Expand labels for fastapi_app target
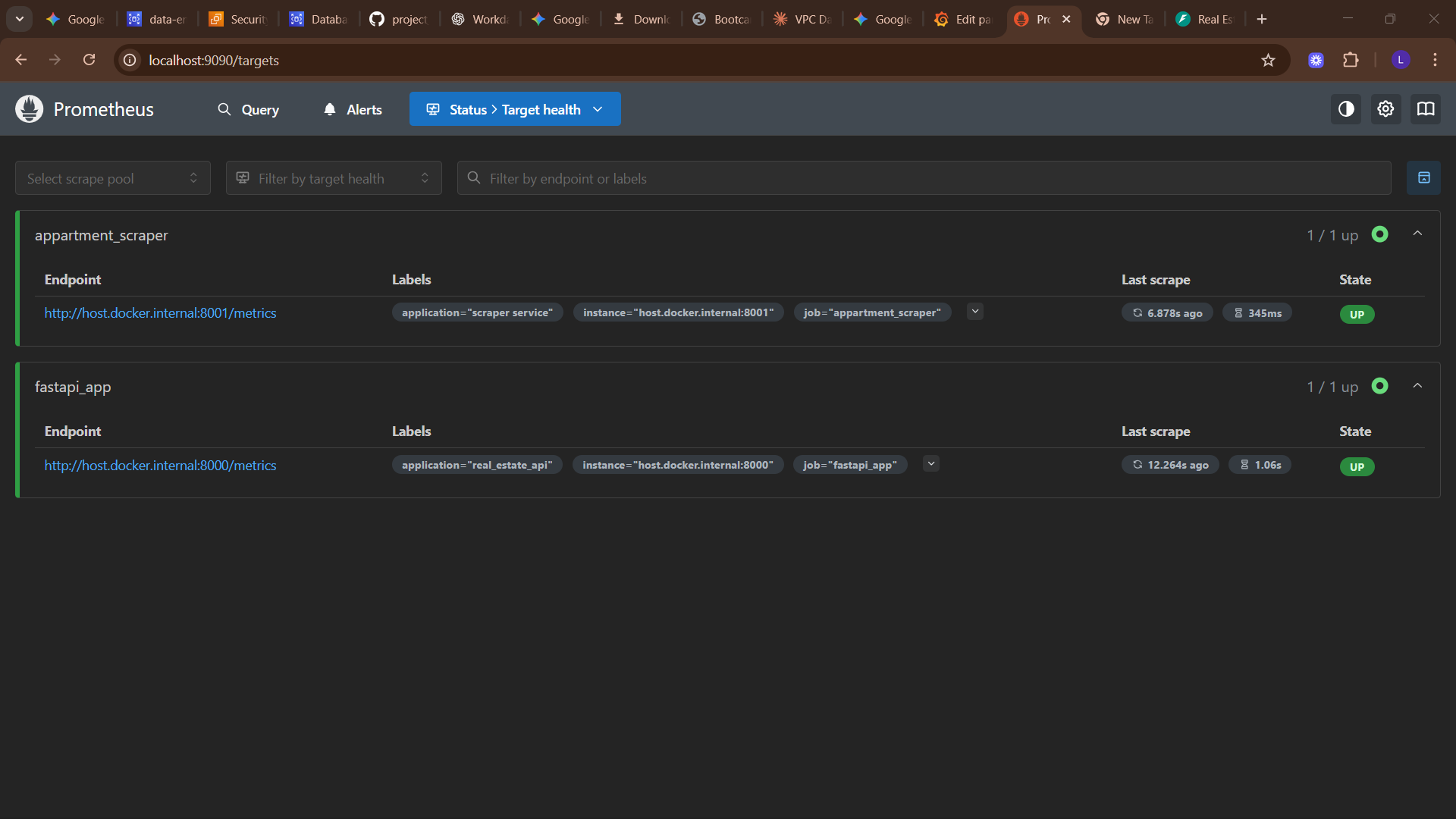This screenshot has width=1456, height=819. coord(931,464)
